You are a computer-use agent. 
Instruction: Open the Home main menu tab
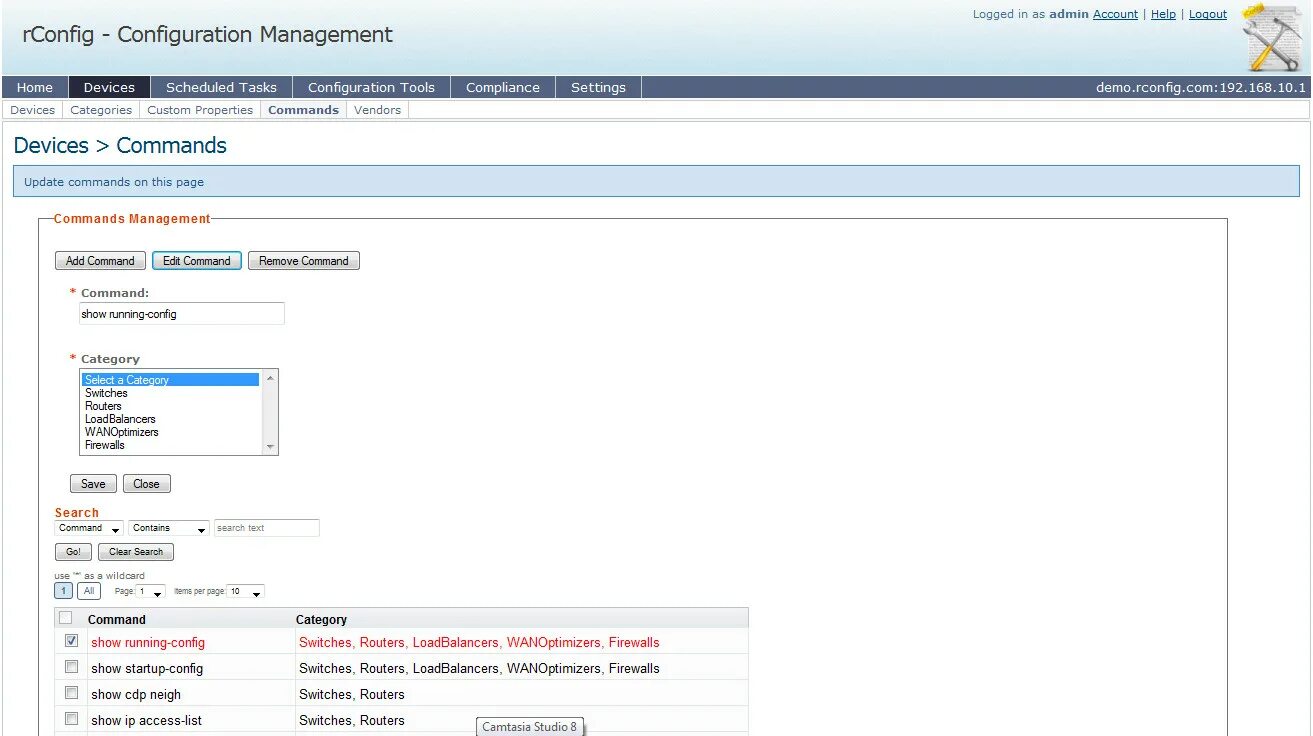click(x=35, y=87)
